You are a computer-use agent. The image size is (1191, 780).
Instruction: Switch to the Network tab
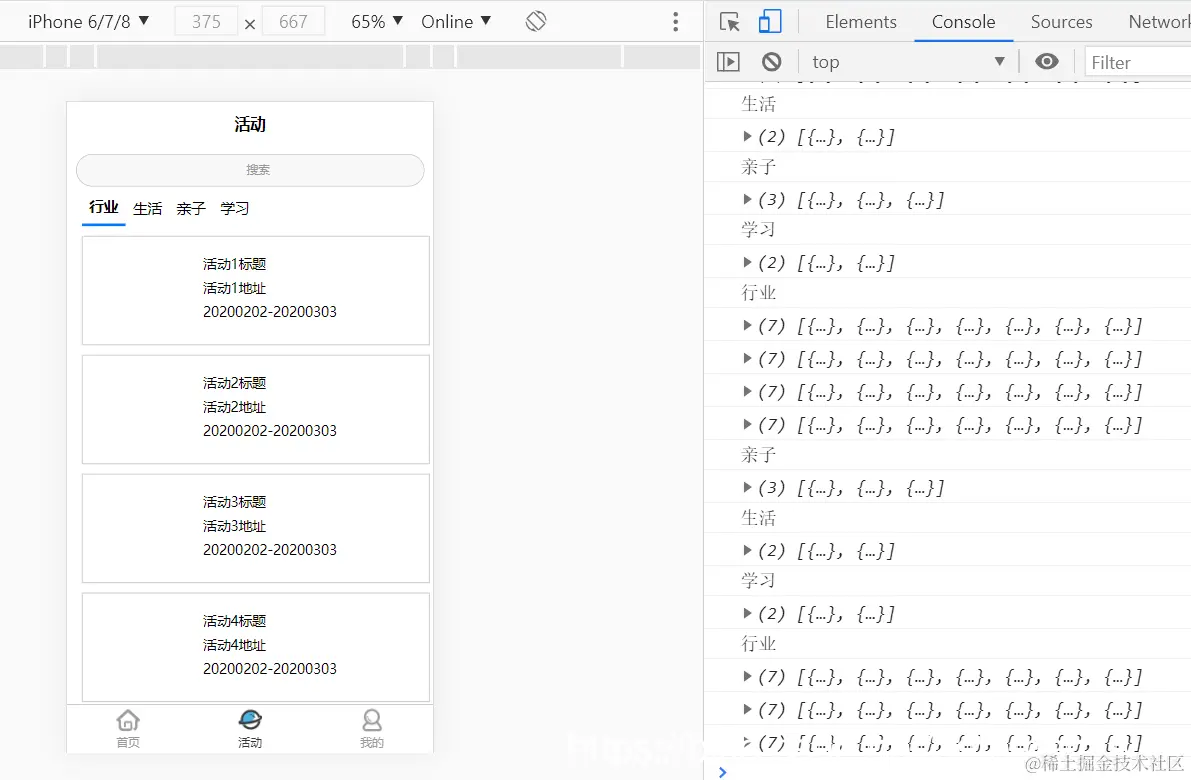pyautogui.click(x=1159, y=22)
